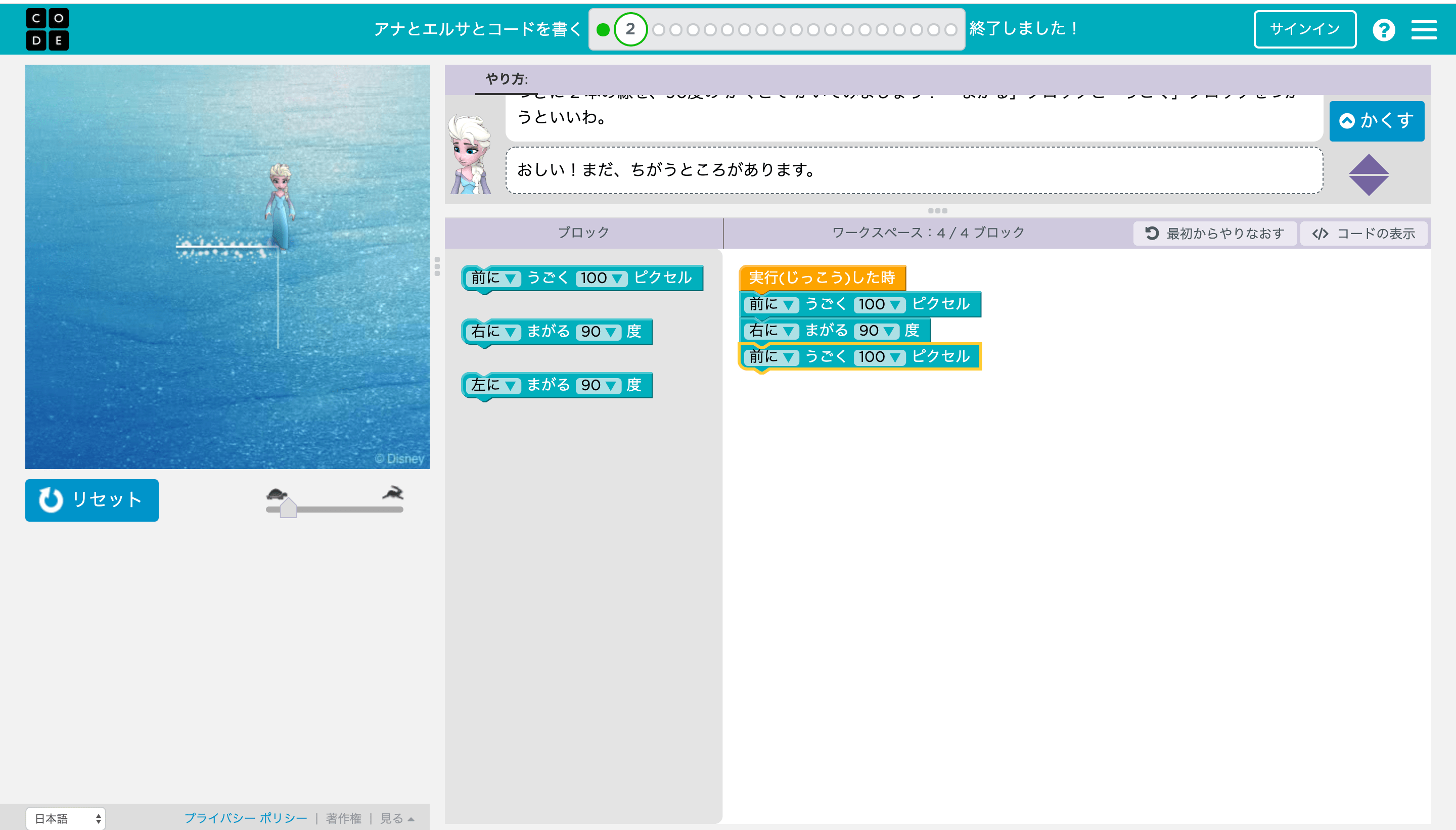Open 右に dropdown in toolbox turn block
1456x830 pixels.
point(493,331)
